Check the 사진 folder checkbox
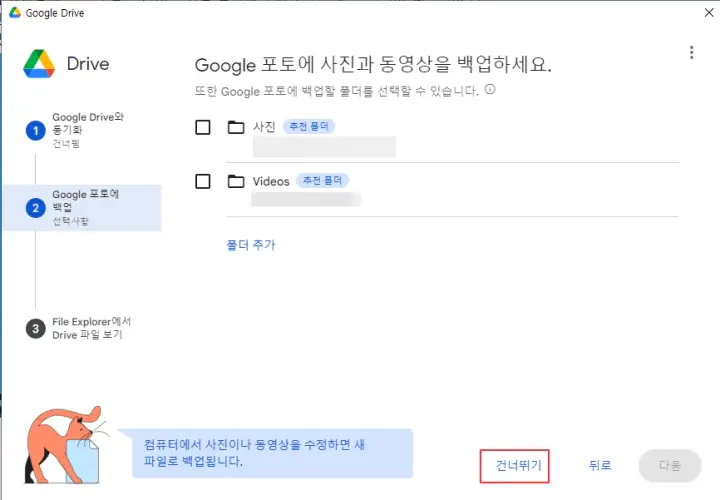The width and height of the screenshot is (720, 500). [203, 127]
